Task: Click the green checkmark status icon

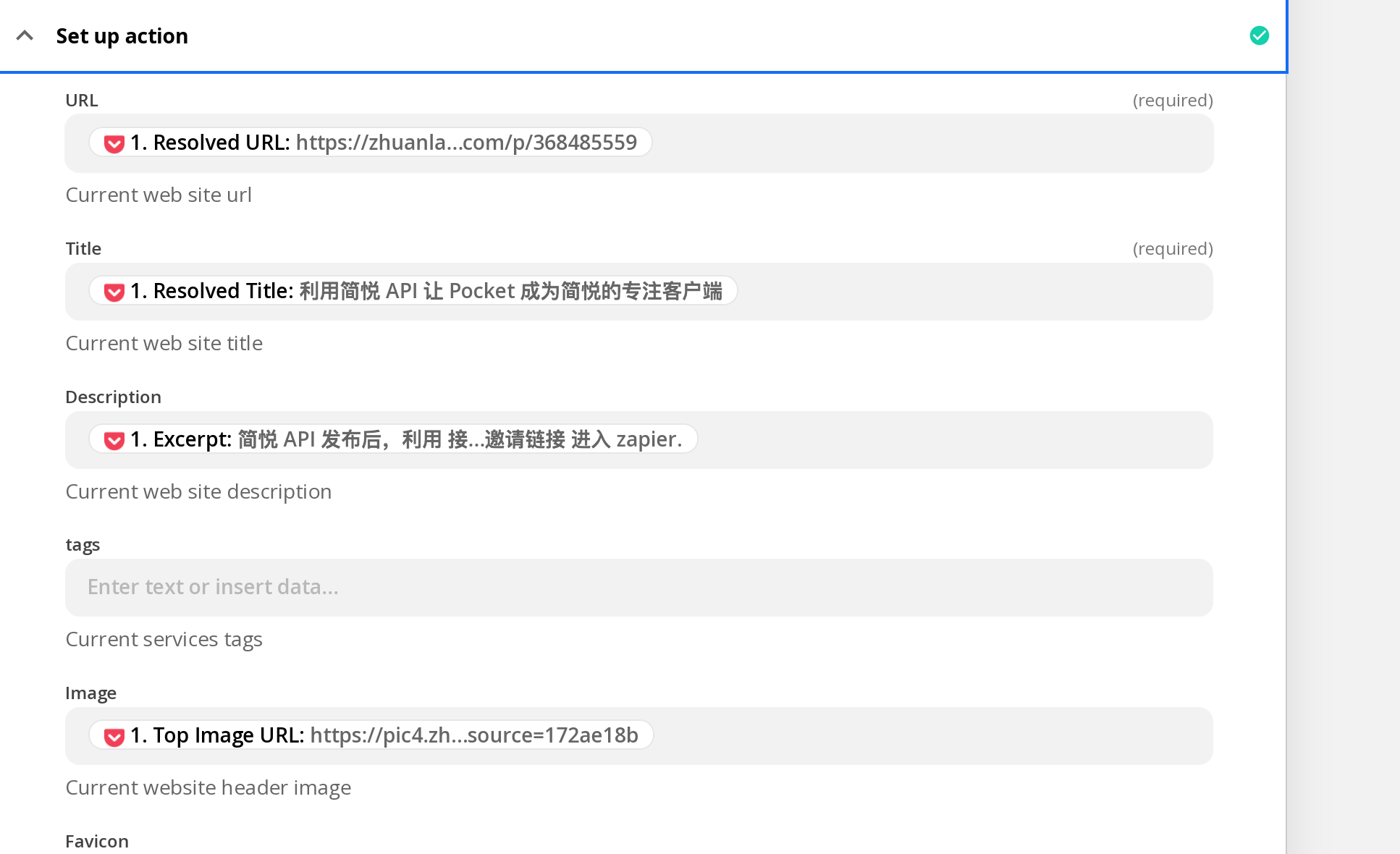Action: 1259,35
